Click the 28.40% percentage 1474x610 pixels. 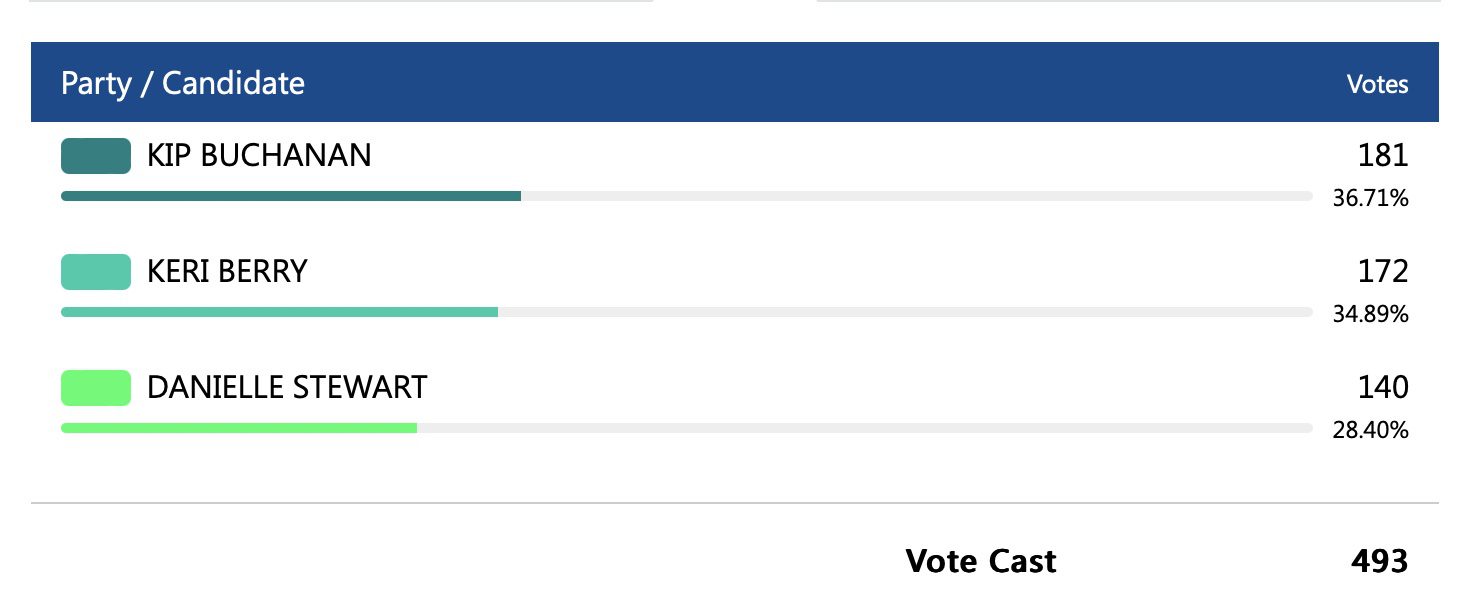(x=1370, y=431)
